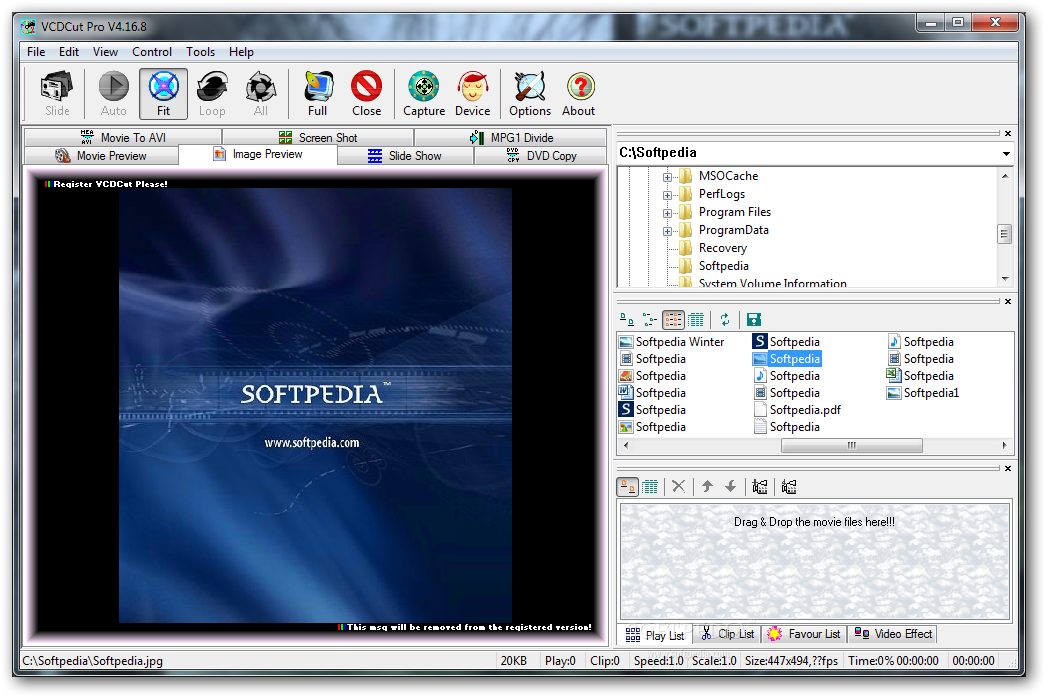Select the Softpedia1 image file
1046x697 pixels.
pyautogui.click(x=923, y=393)
